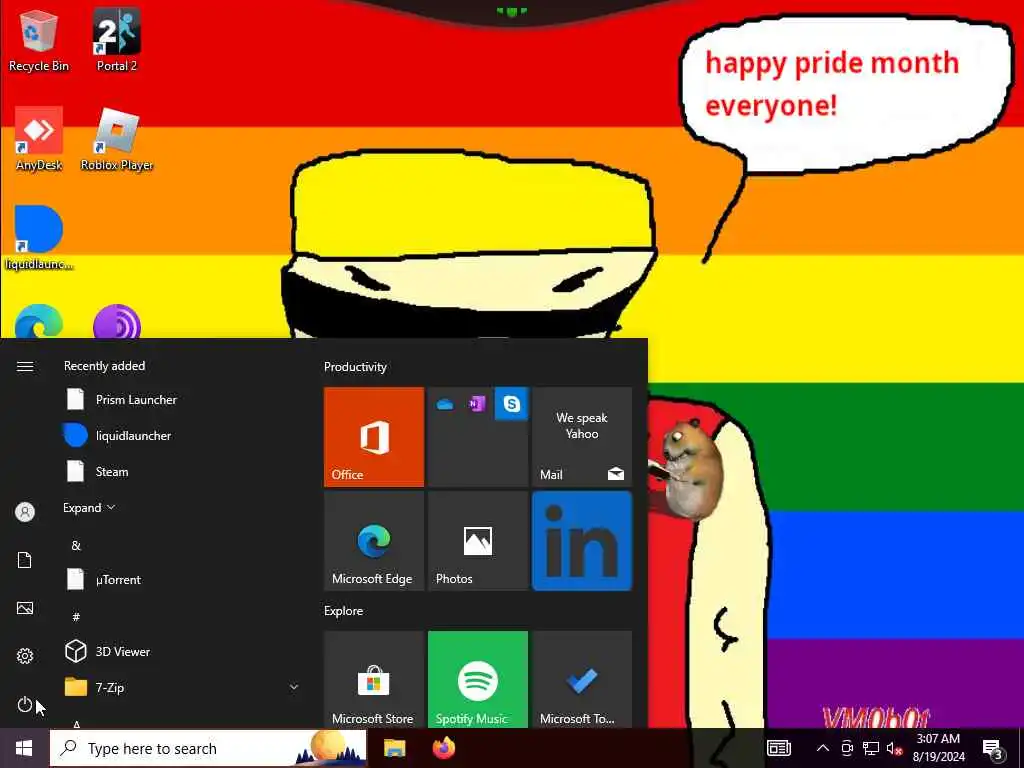The image size is (1024, 768).
Task: Open the Pictures icon in Start sidebar
Action: tap(25, 608)
